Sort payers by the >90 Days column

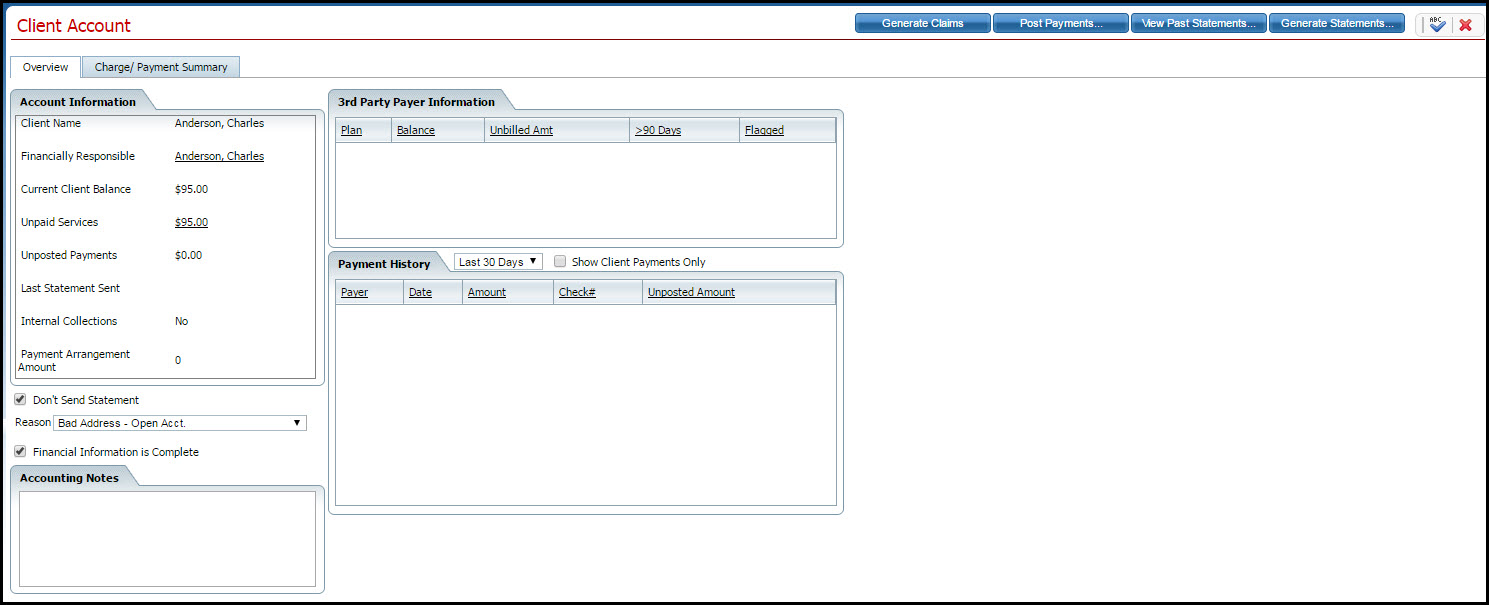658,129
